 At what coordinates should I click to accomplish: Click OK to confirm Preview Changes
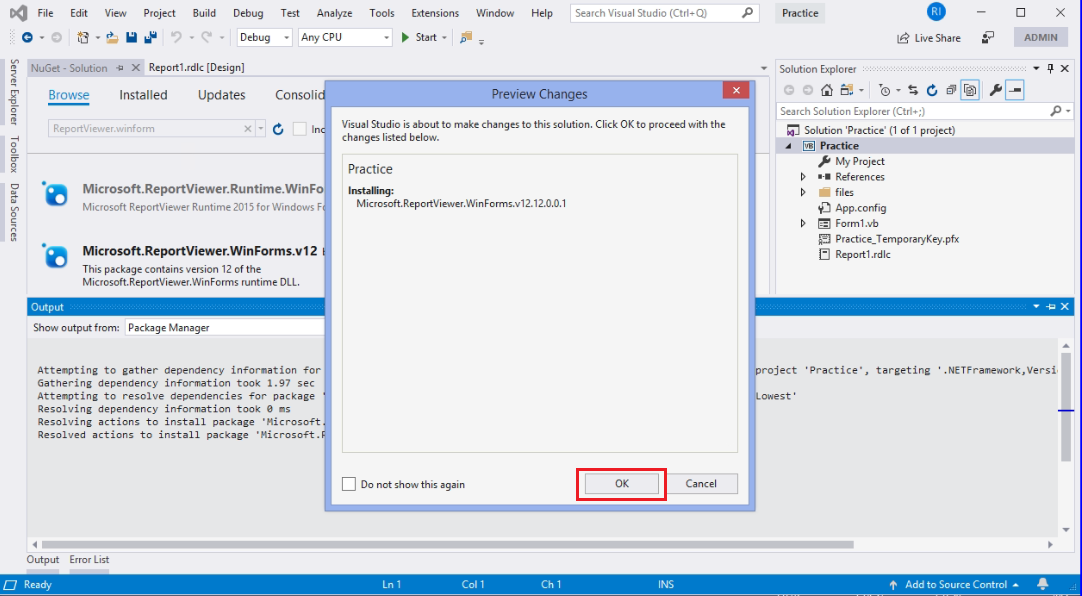pos(621,483)
